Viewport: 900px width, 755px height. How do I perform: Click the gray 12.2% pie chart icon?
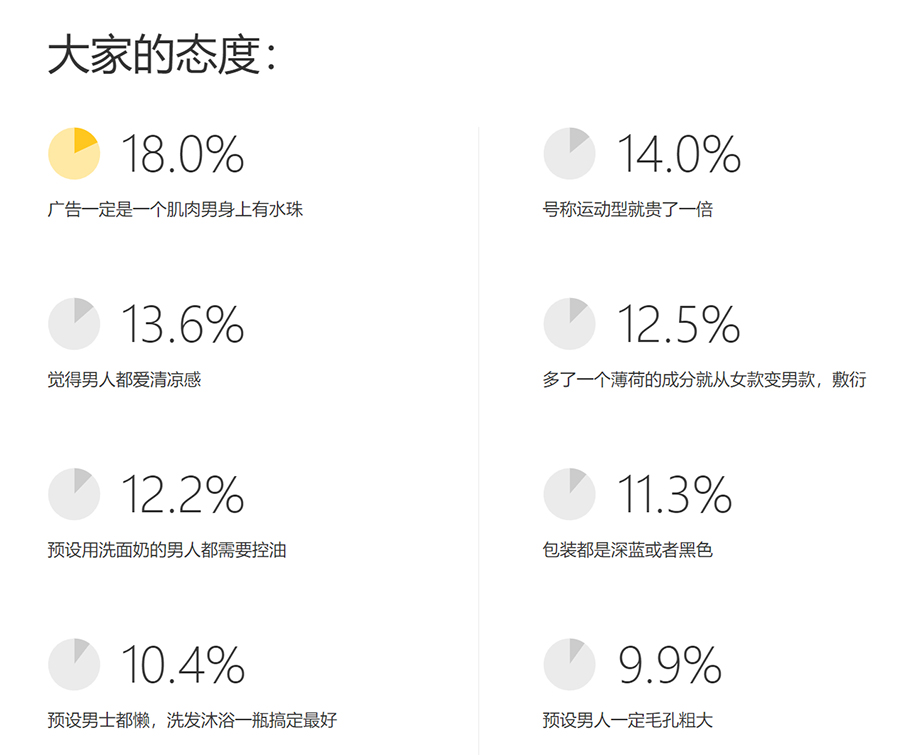tap(74, 494)
